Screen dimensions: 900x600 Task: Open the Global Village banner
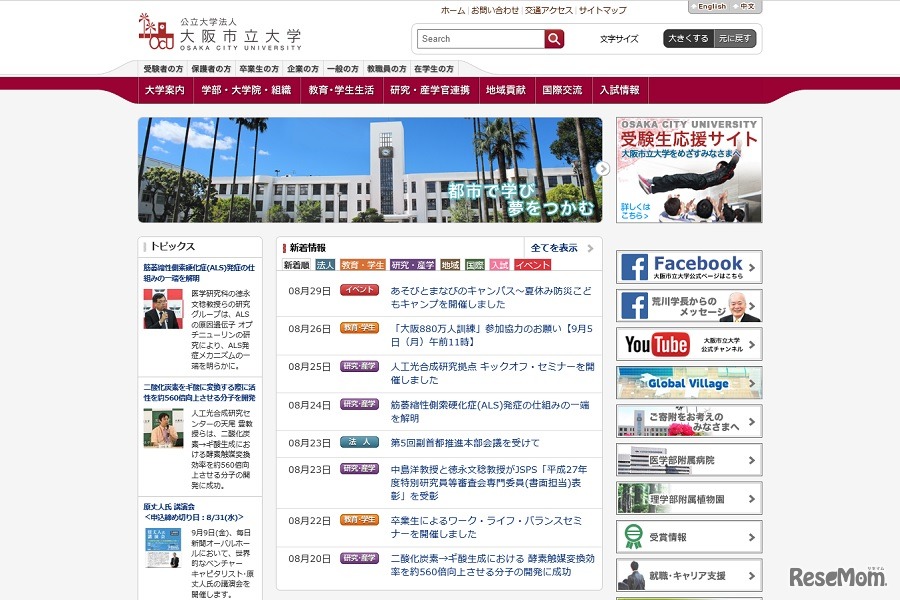[x=688, y=382]
